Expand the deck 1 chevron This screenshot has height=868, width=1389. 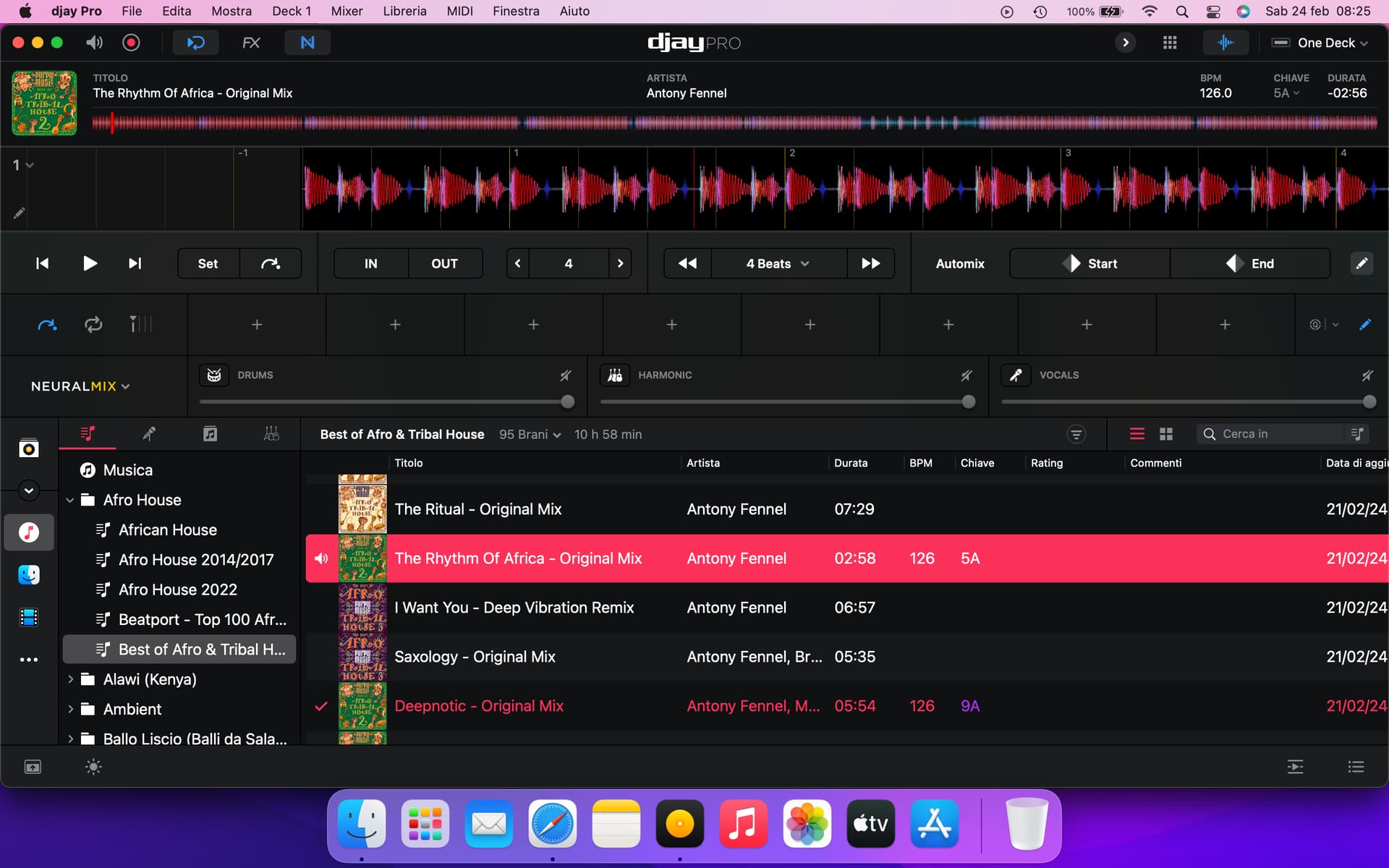pyautogui.click(x=30, y=166)
